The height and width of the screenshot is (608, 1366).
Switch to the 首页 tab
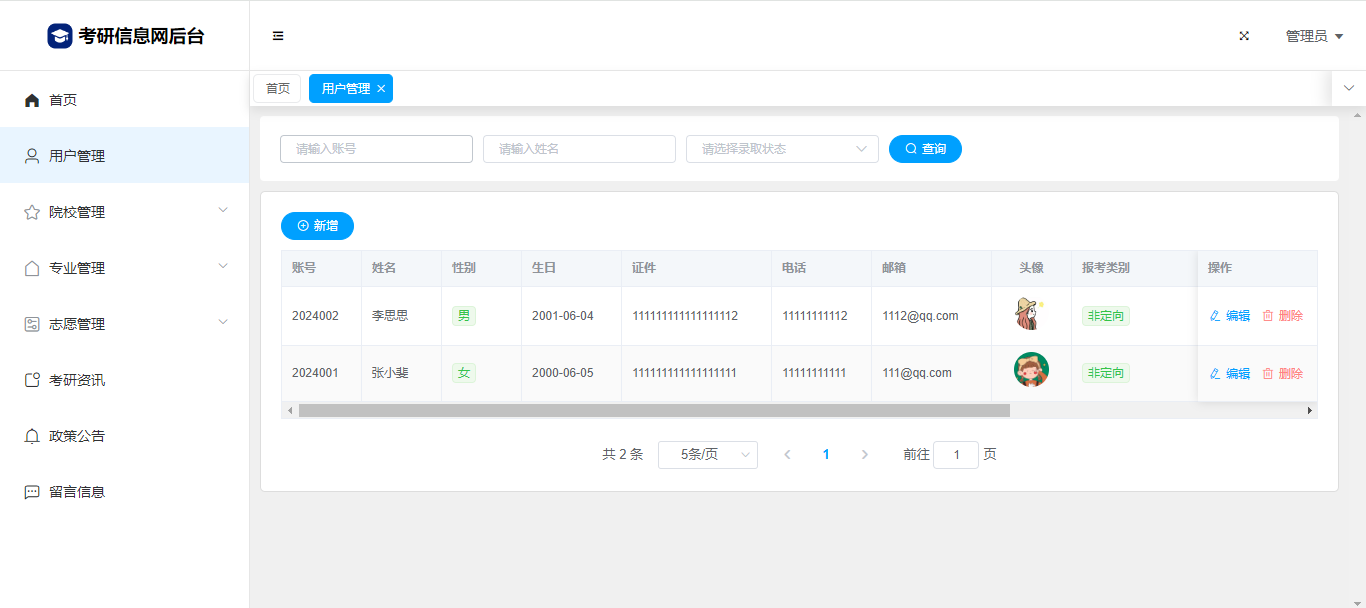[277, 89]
